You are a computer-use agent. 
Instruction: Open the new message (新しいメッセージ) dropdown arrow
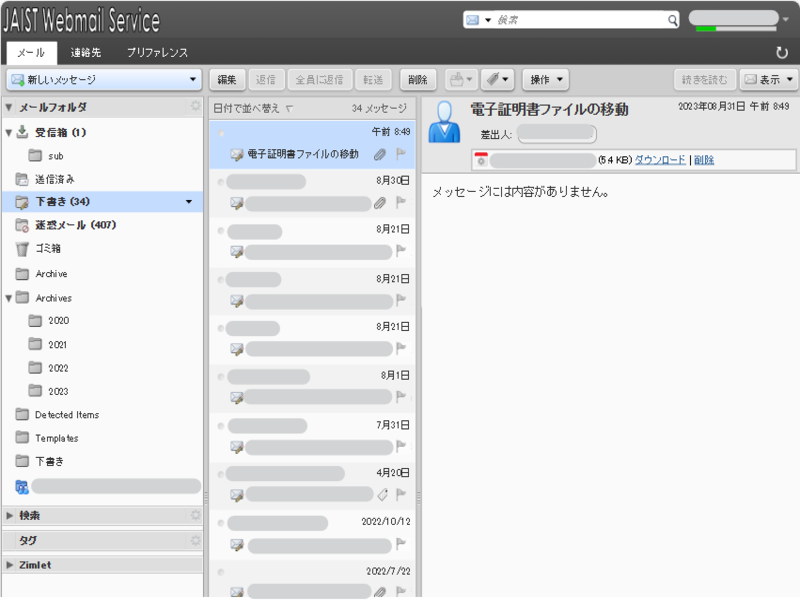[x=194, y=80]
